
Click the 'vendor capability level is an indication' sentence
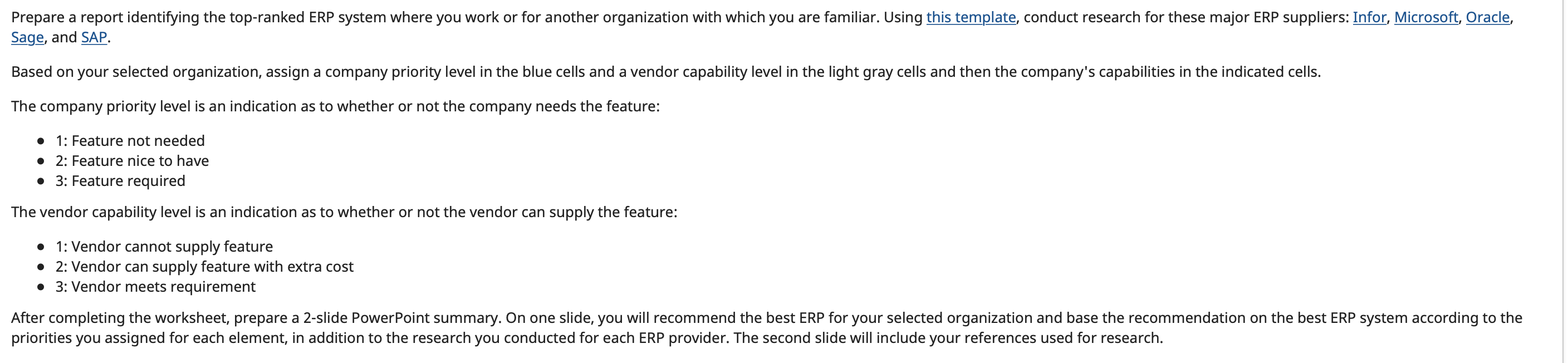coord(344,212)
